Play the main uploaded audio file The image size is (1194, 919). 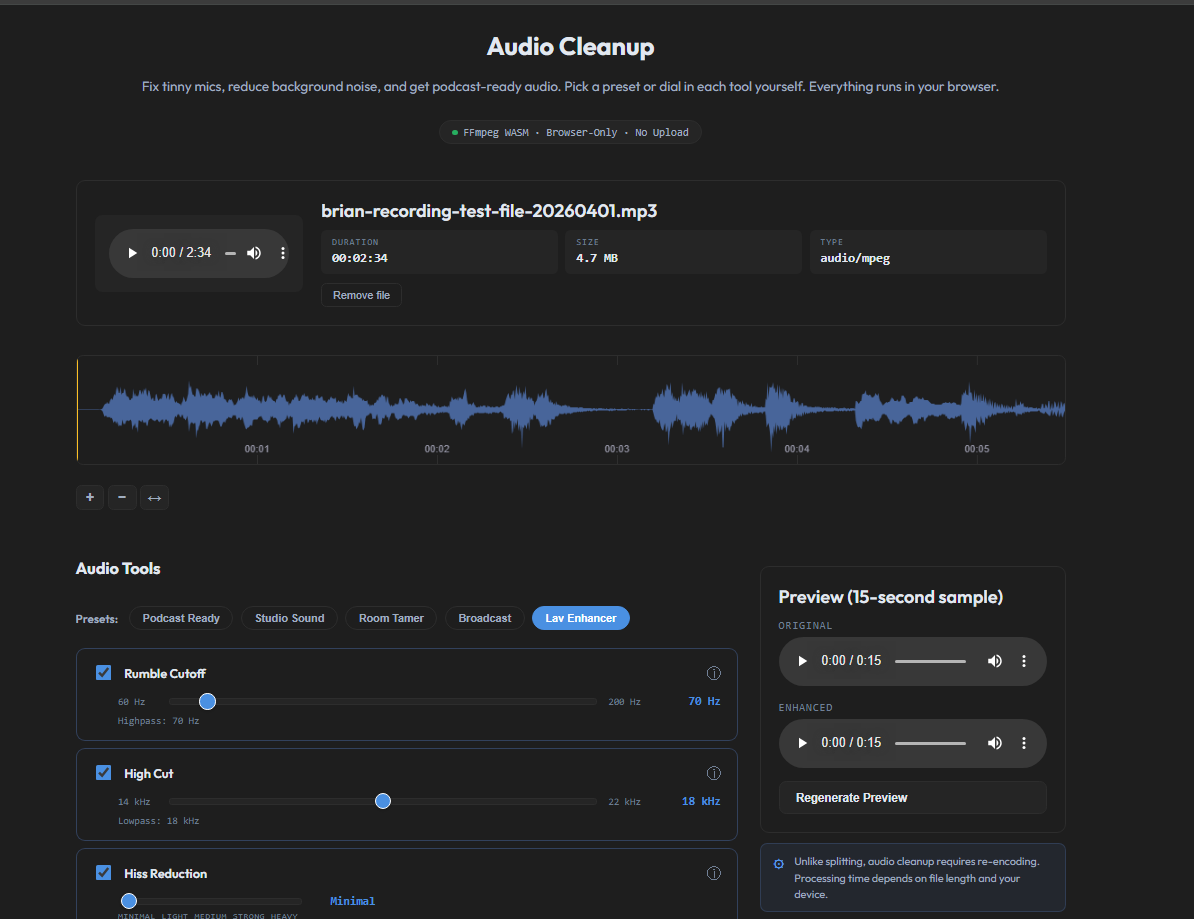132,253
